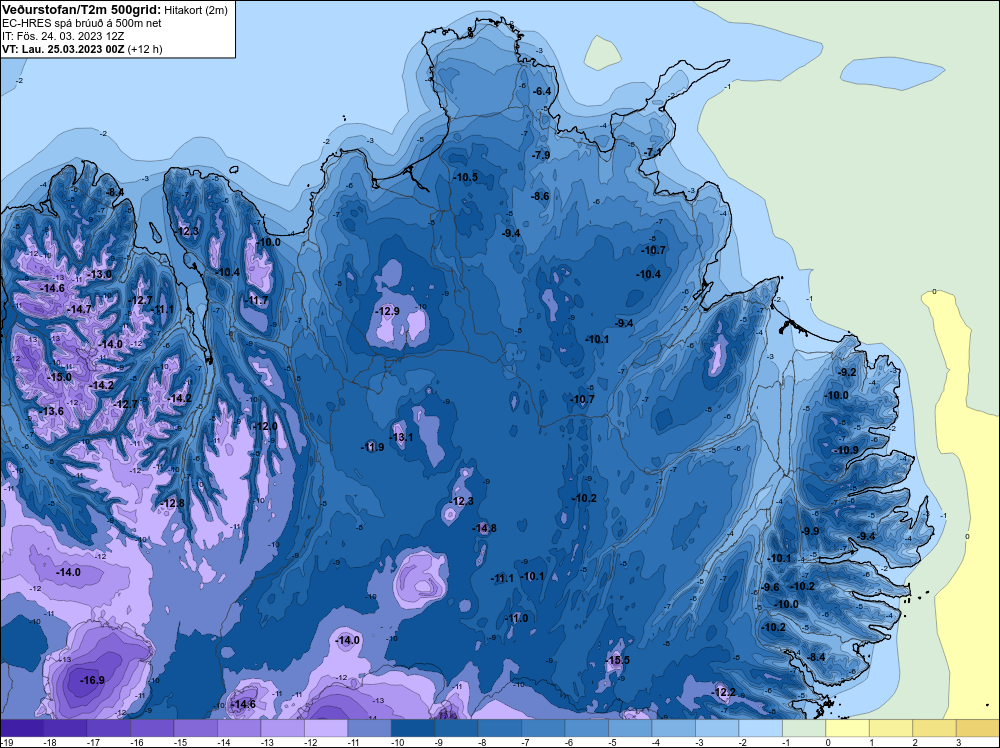
Task: Click the title 'Veðurstofan/T2m 500grid: Hitakort (2m)'
Action: (114, 10)
